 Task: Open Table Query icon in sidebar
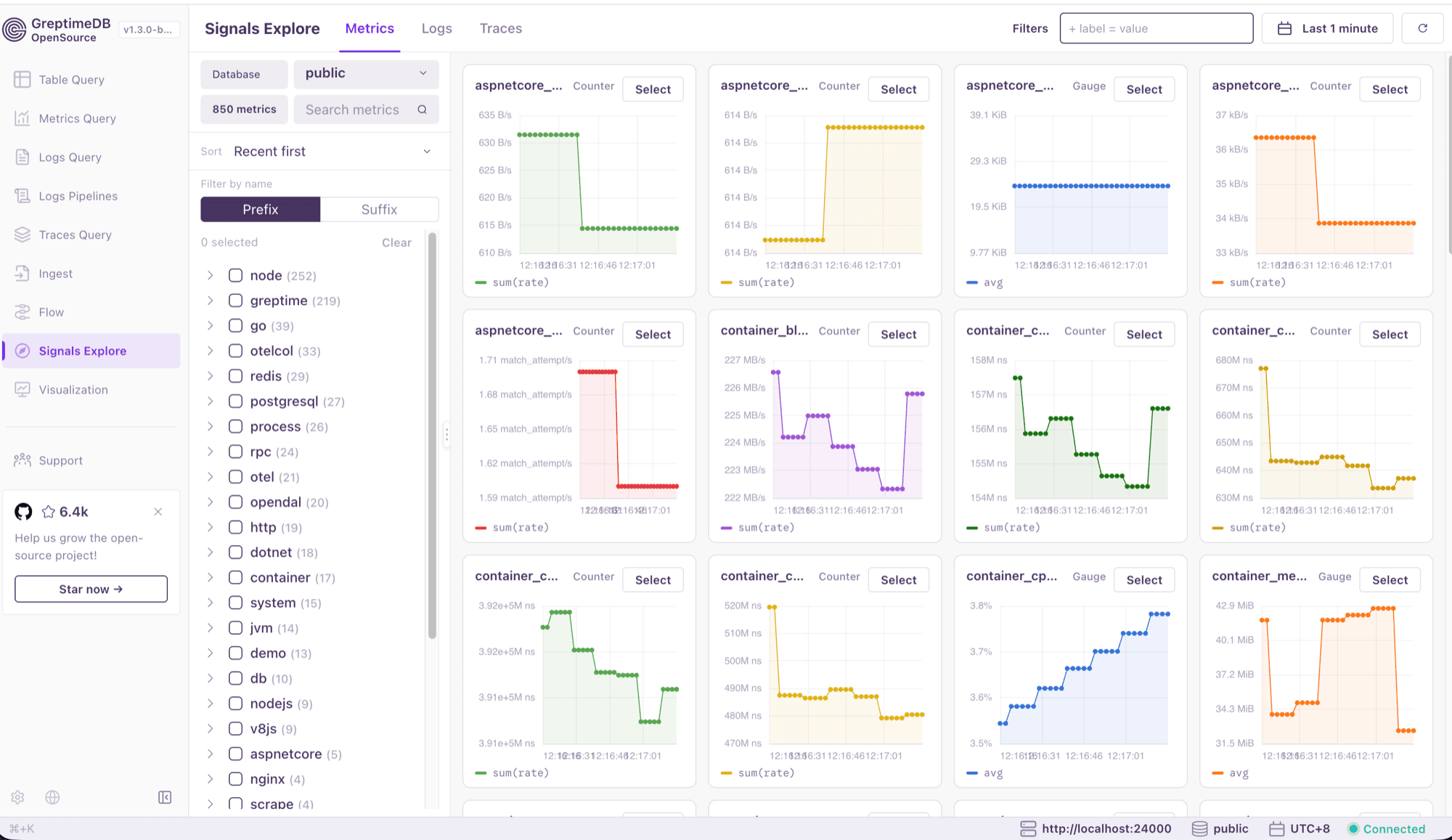(23, 79)
